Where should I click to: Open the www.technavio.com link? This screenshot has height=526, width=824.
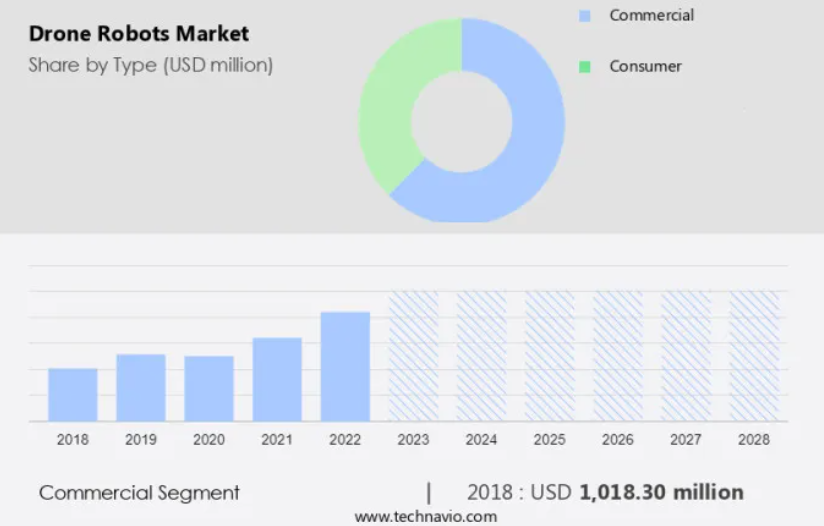(426, 517)
